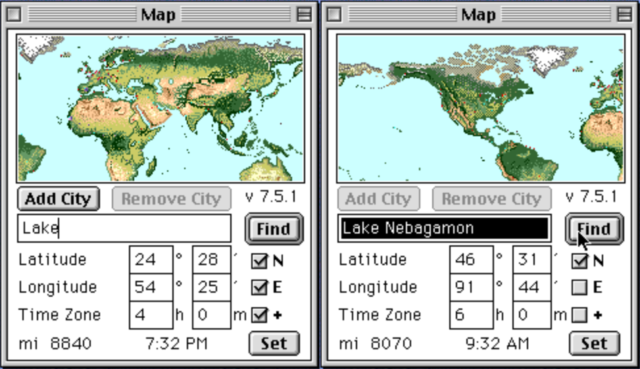Uncheck the N latitude checkbox in left window
This screenshot has height=369, width=640.
[x=259, y=260]
